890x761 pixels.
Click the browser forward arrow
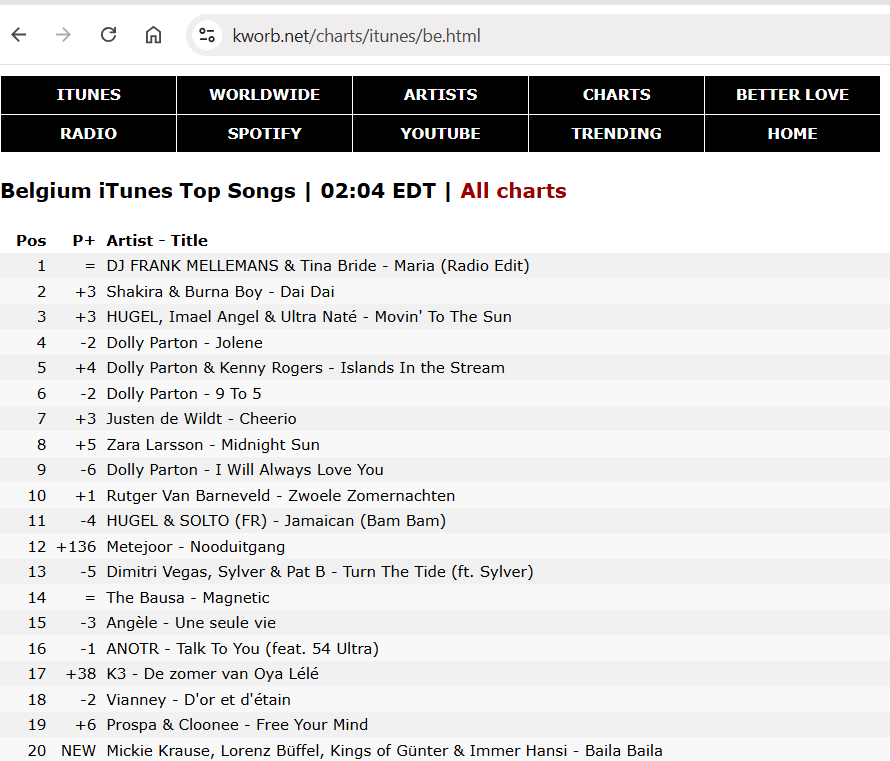click(x=63, y=35)
